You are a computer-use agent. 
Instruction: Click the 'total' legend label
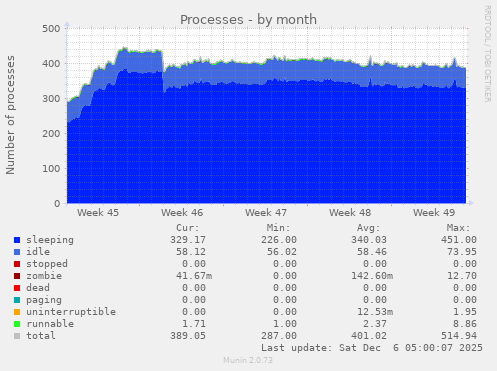point(41,336)
